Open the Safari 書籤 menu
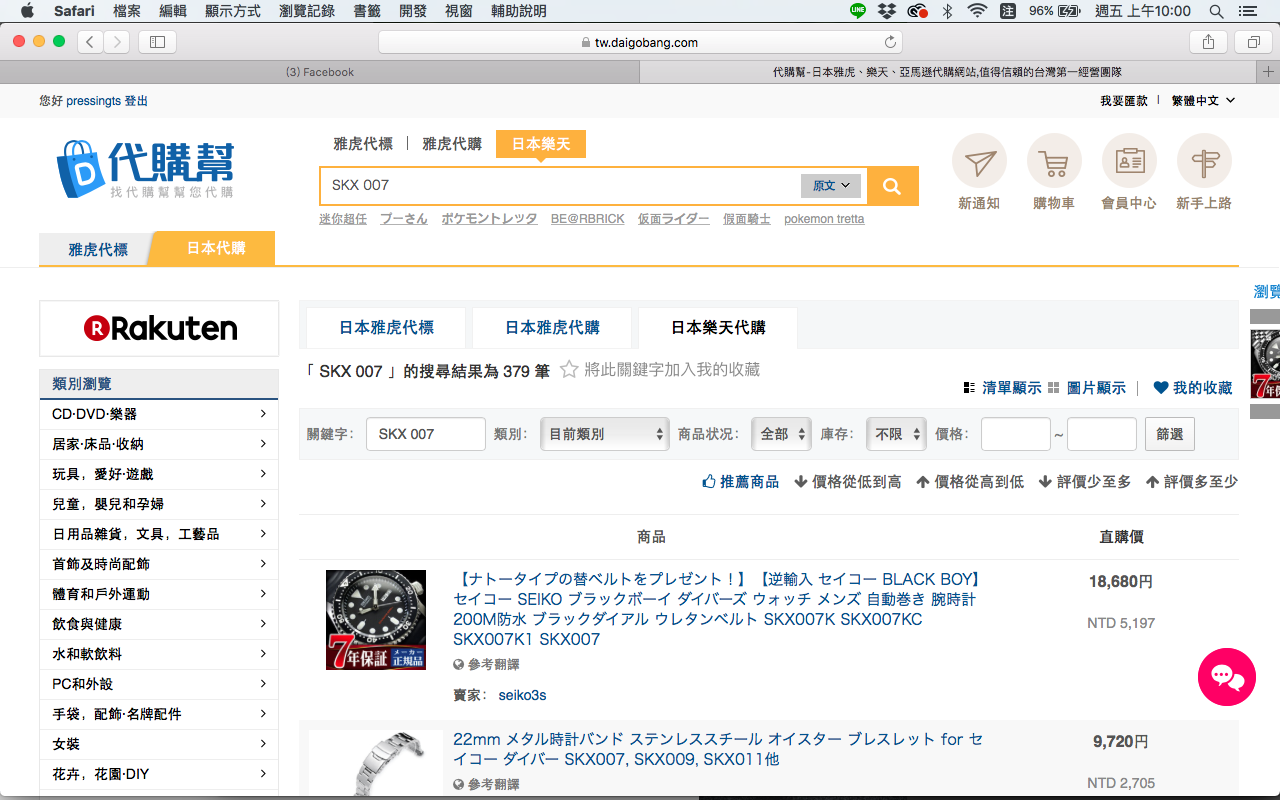 (366, 11)
